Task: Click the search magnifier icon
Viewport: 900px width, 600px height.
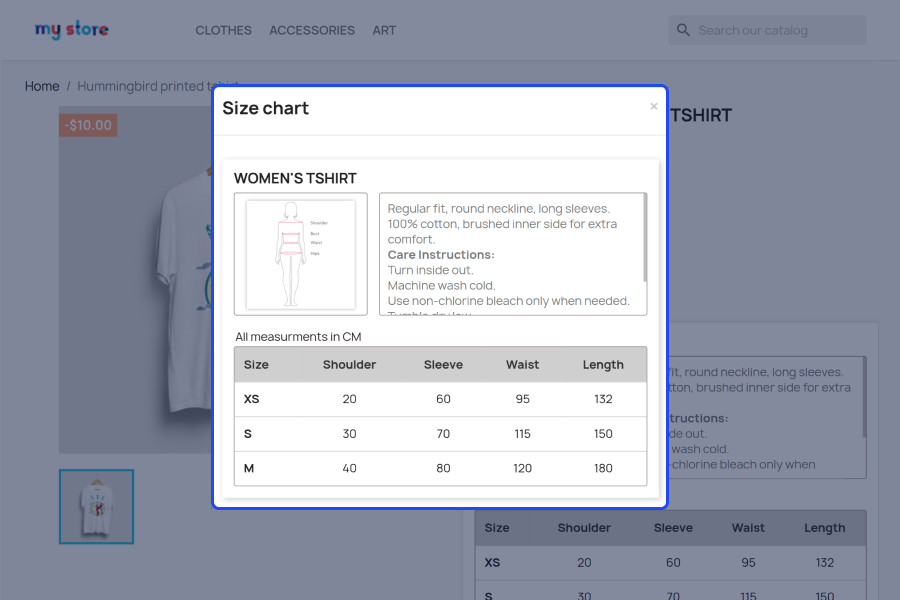Action: click(683, 30)
